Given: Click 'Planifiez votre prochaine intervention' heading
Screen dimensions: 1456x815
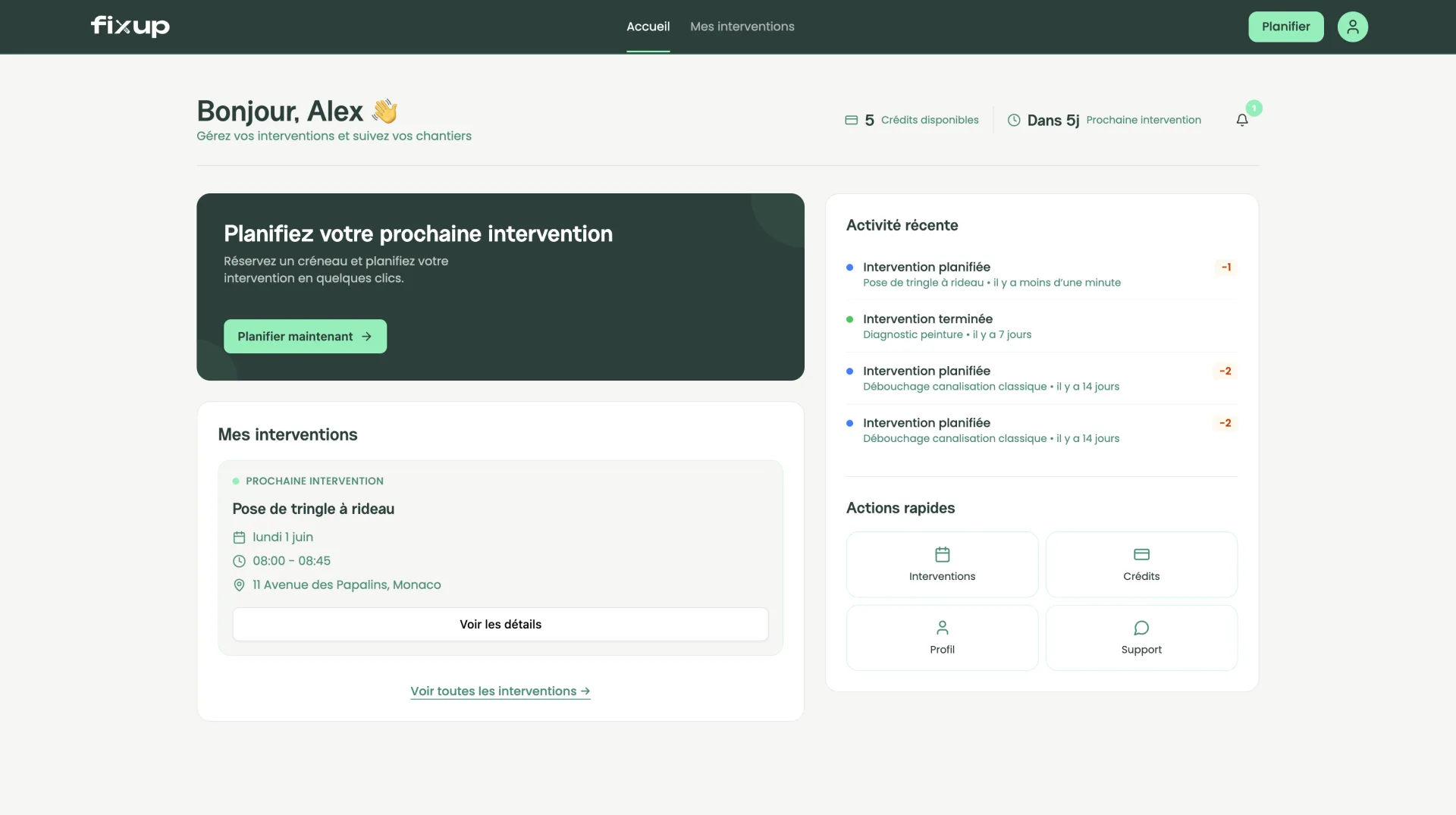Looking at the screenshot, I should pos(418,234).
